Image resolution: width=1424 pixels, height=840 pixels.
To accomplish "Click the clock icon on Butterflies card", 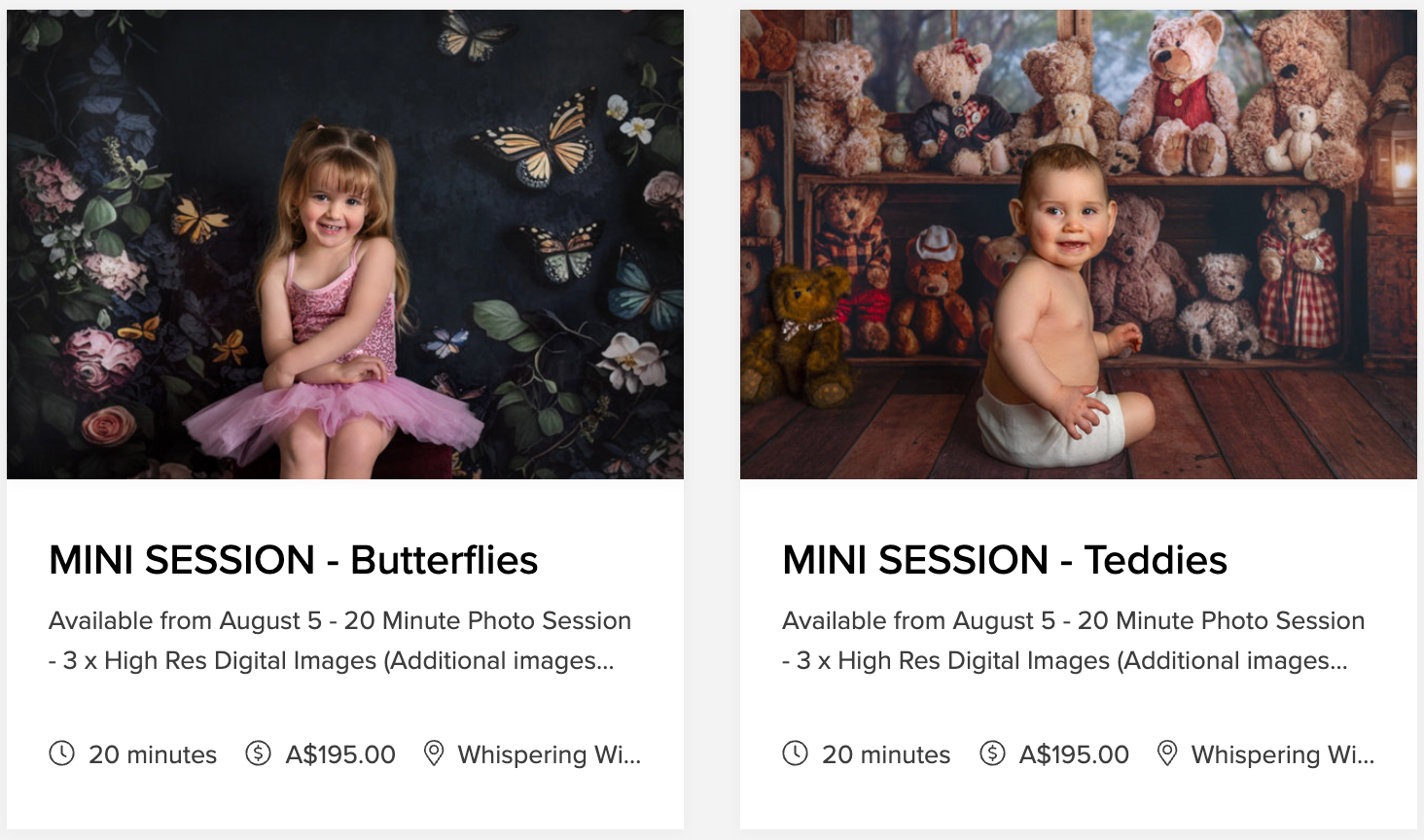I will click(x=61, y=753).
